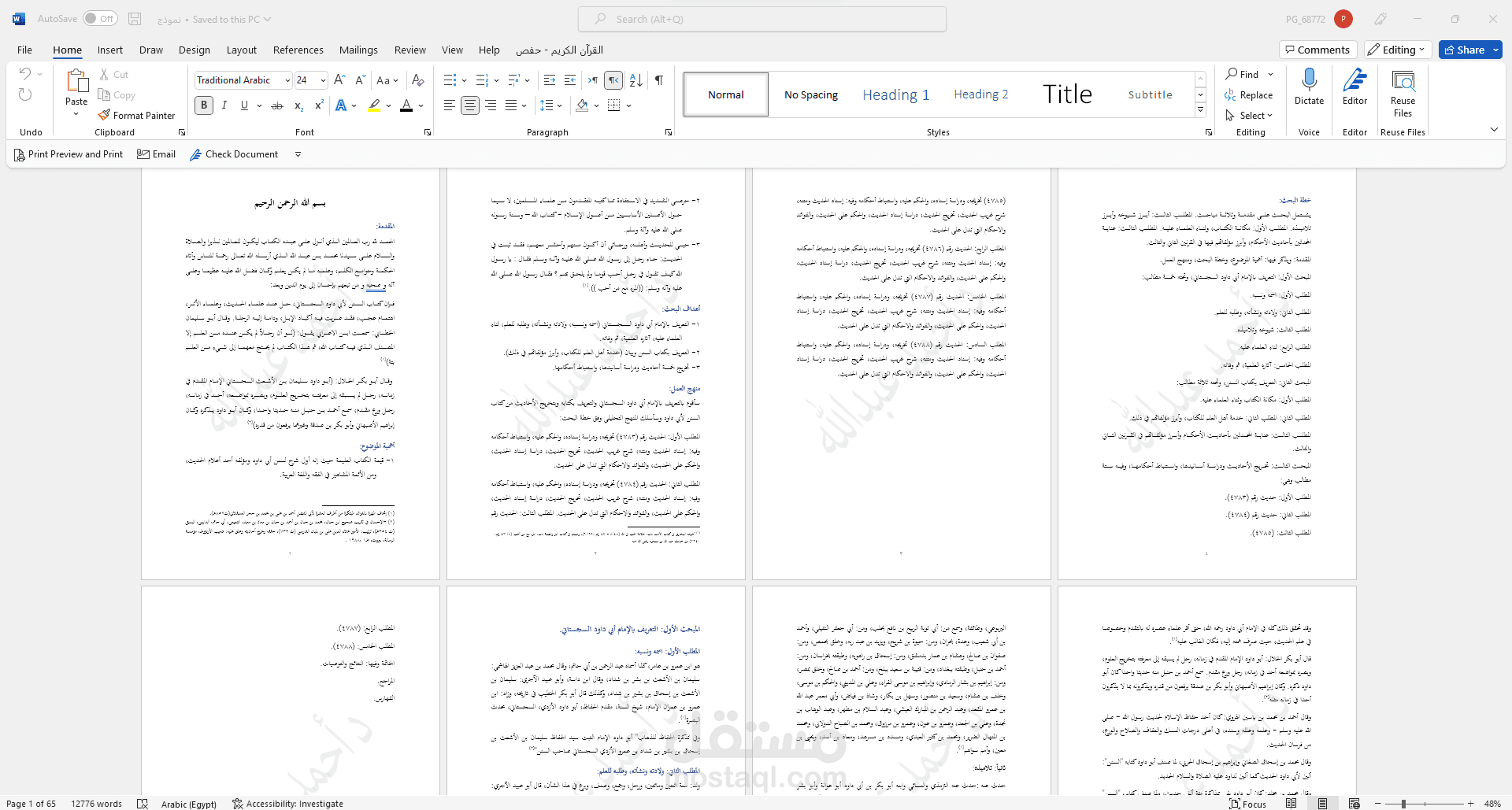Open underline style dropdown arrow
The height and width of the screenshot is (810, 1512).
[259, 105]
